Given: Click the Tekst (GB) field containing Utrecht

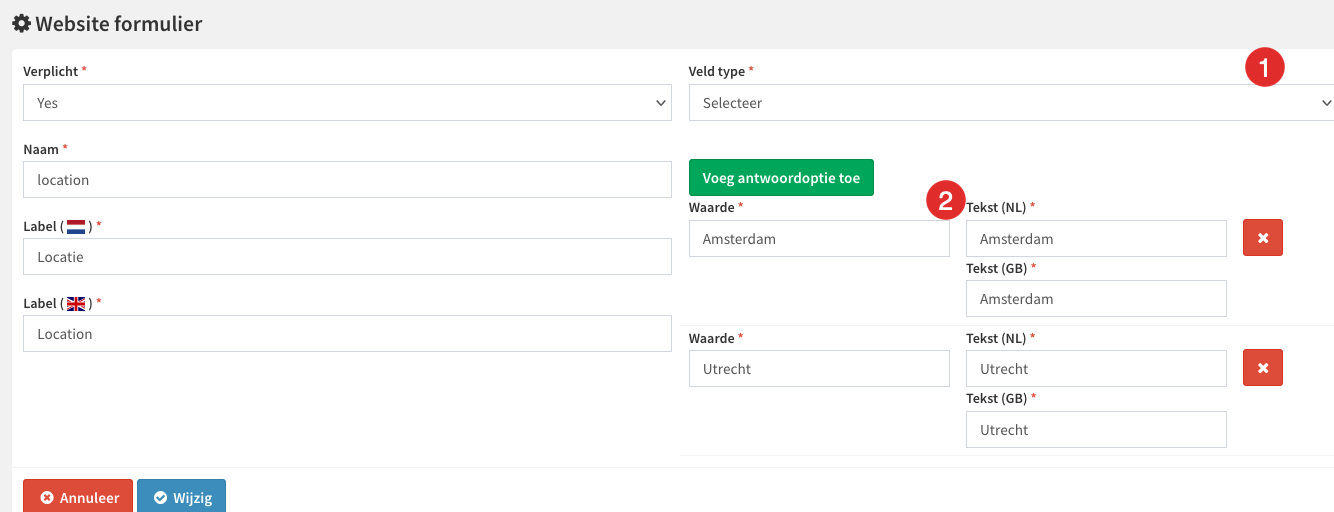Looking at the screenshot, I should tap(1096, 430).
